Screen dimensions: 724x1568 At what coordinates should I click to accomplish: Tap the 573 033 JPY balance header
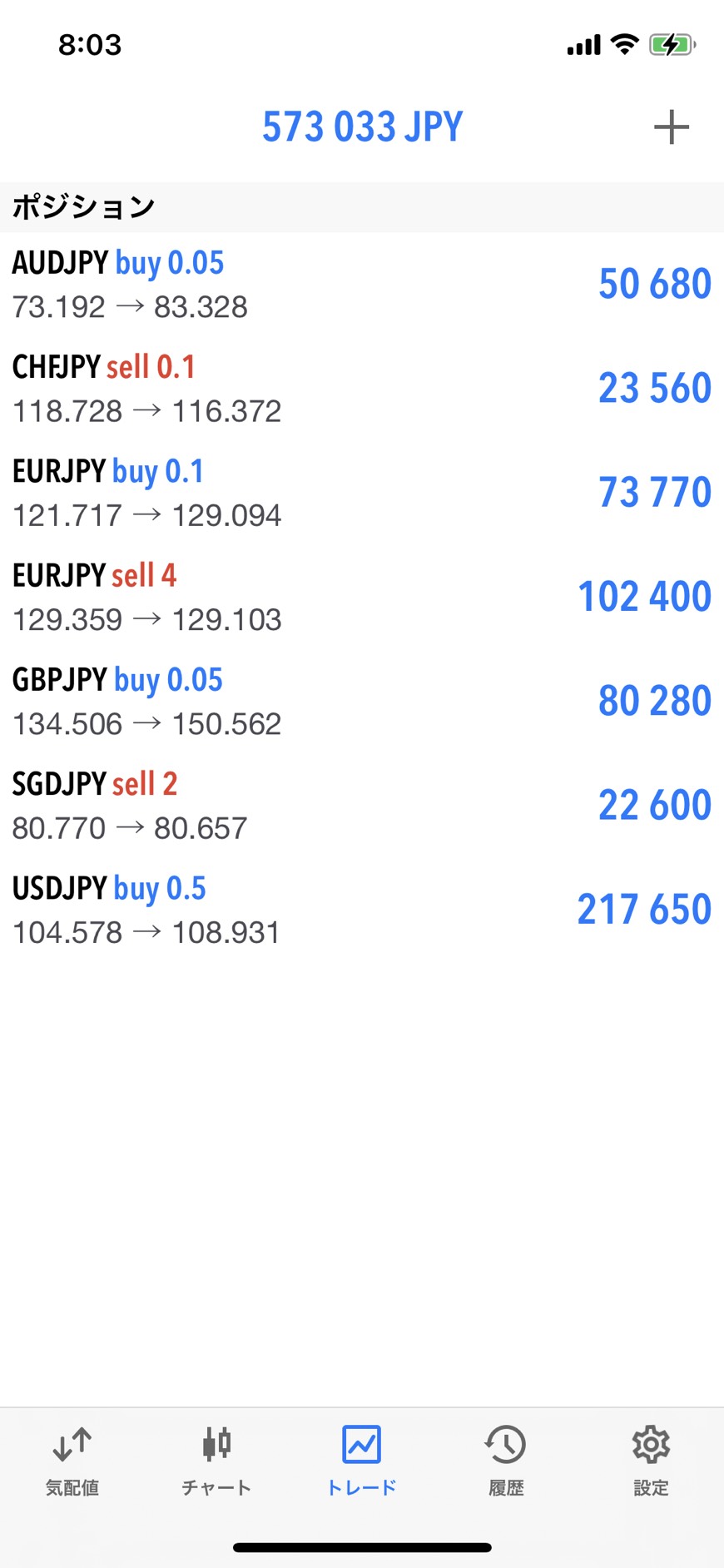point(362,127)
